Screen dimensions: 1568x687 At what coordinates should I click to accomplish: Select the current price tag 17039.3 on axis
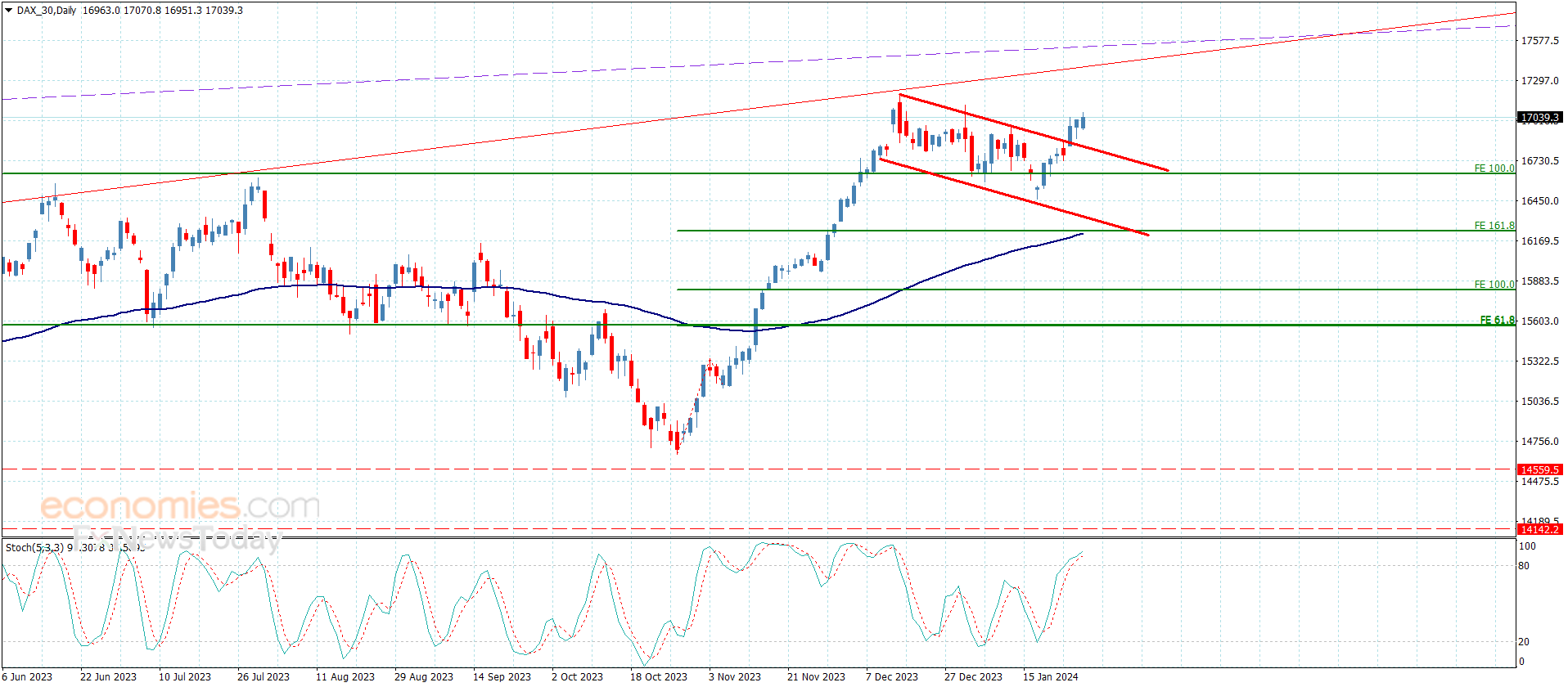(1539, 118)
